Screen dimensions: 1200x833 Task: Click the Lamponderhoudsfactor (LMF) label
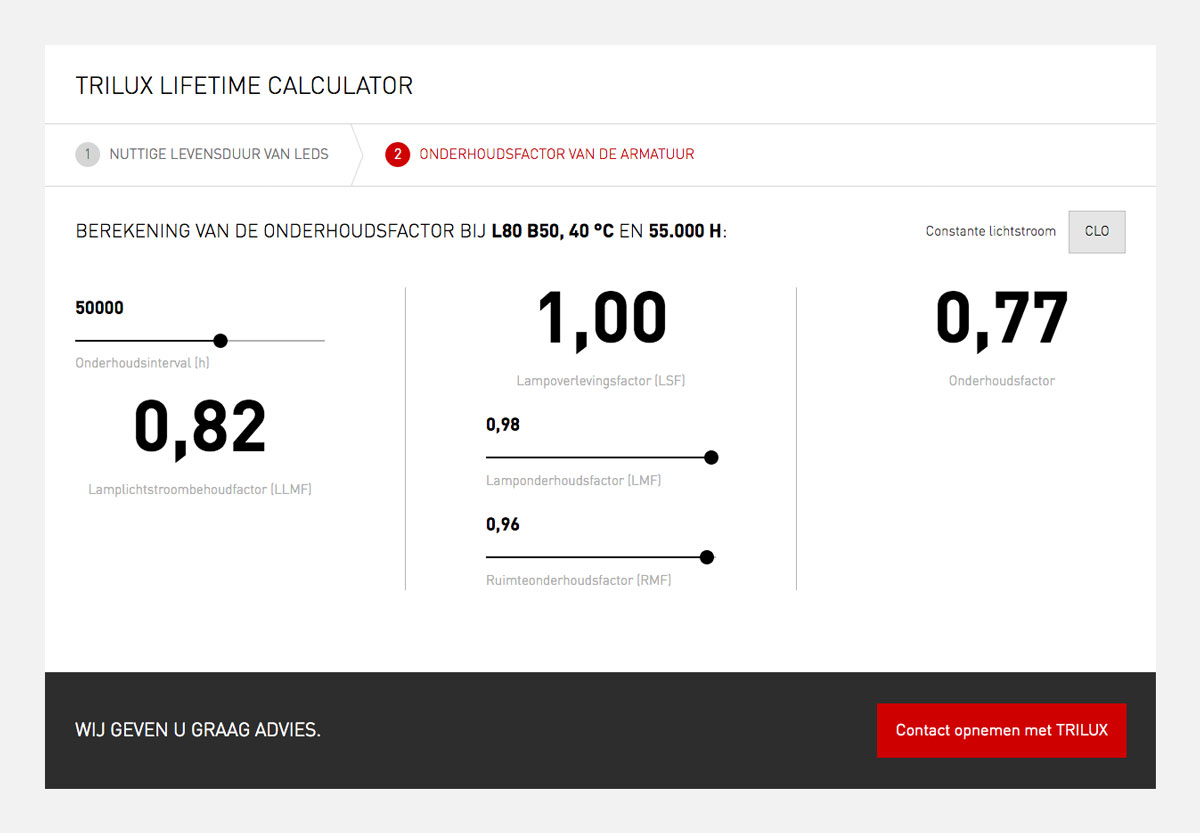[573, 480]
